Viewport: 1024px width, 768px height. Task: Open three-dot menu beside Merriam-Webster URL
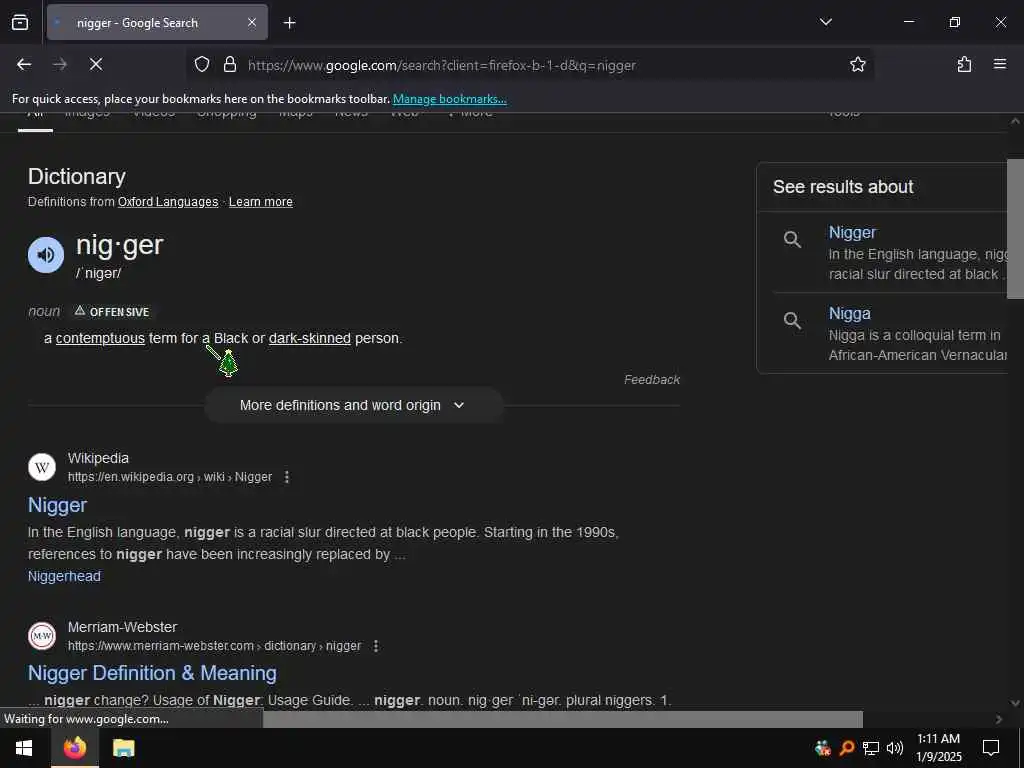click(376, 646)
